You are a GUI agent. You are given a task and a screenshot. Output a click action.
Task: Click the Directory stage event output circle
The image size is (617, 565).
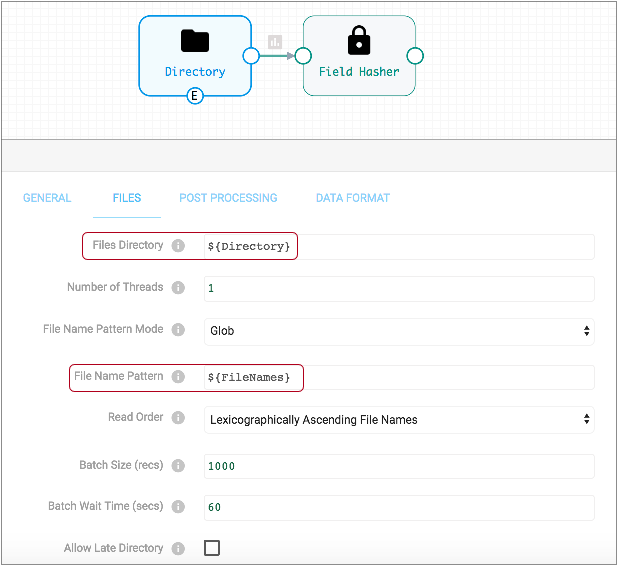195,96
